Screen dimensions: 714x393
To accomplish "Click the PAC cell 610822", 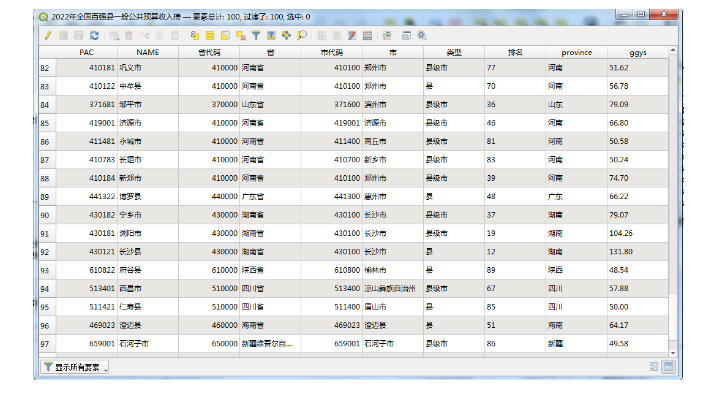I will click(87, 270).
